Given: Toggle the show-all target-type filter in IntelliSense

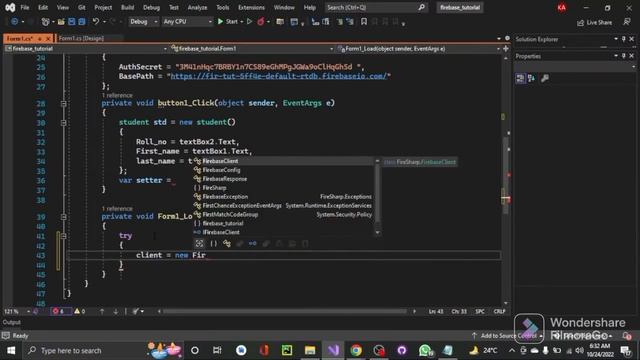Looking at the screenshot, I should click(199, 244).
